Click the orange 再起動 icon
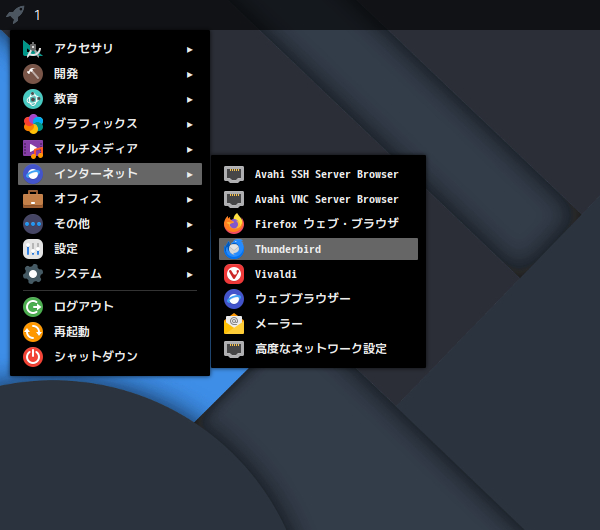Screen dimensions: 600x530 click(x=33, y=332)
